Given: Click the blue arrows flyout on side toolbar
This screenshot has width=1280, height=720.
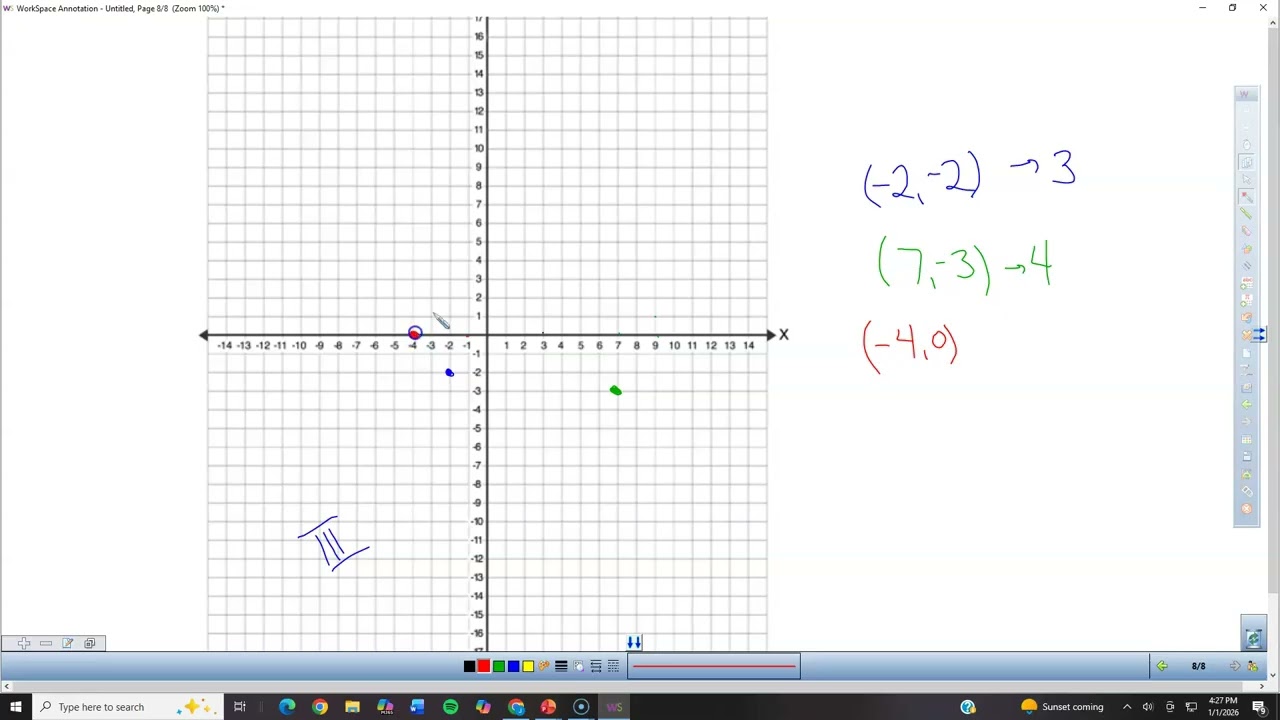Looking at the screenshot, I should pyautogui.click(x=1260, y=335).
